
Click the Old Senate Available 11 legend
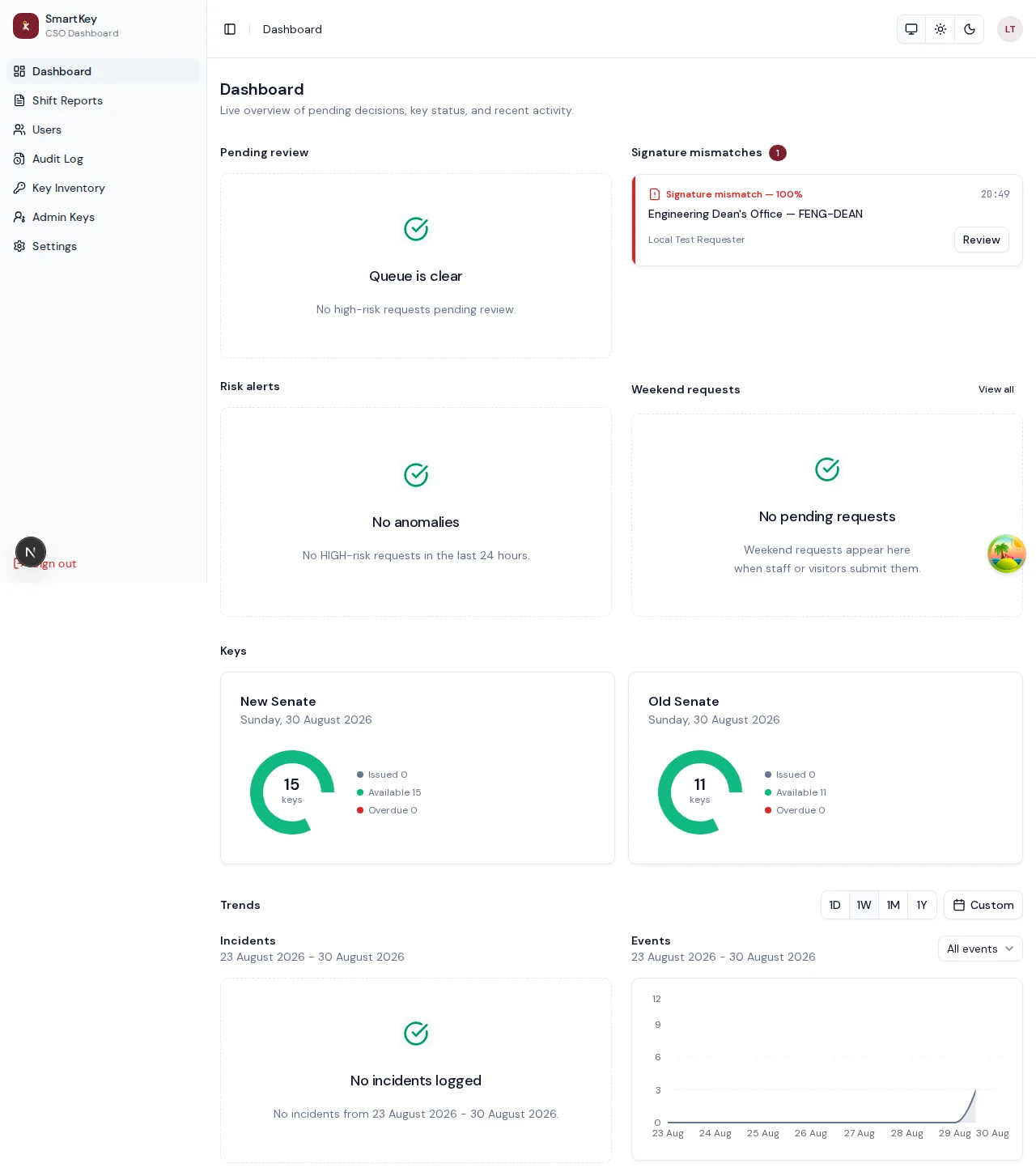796,792
